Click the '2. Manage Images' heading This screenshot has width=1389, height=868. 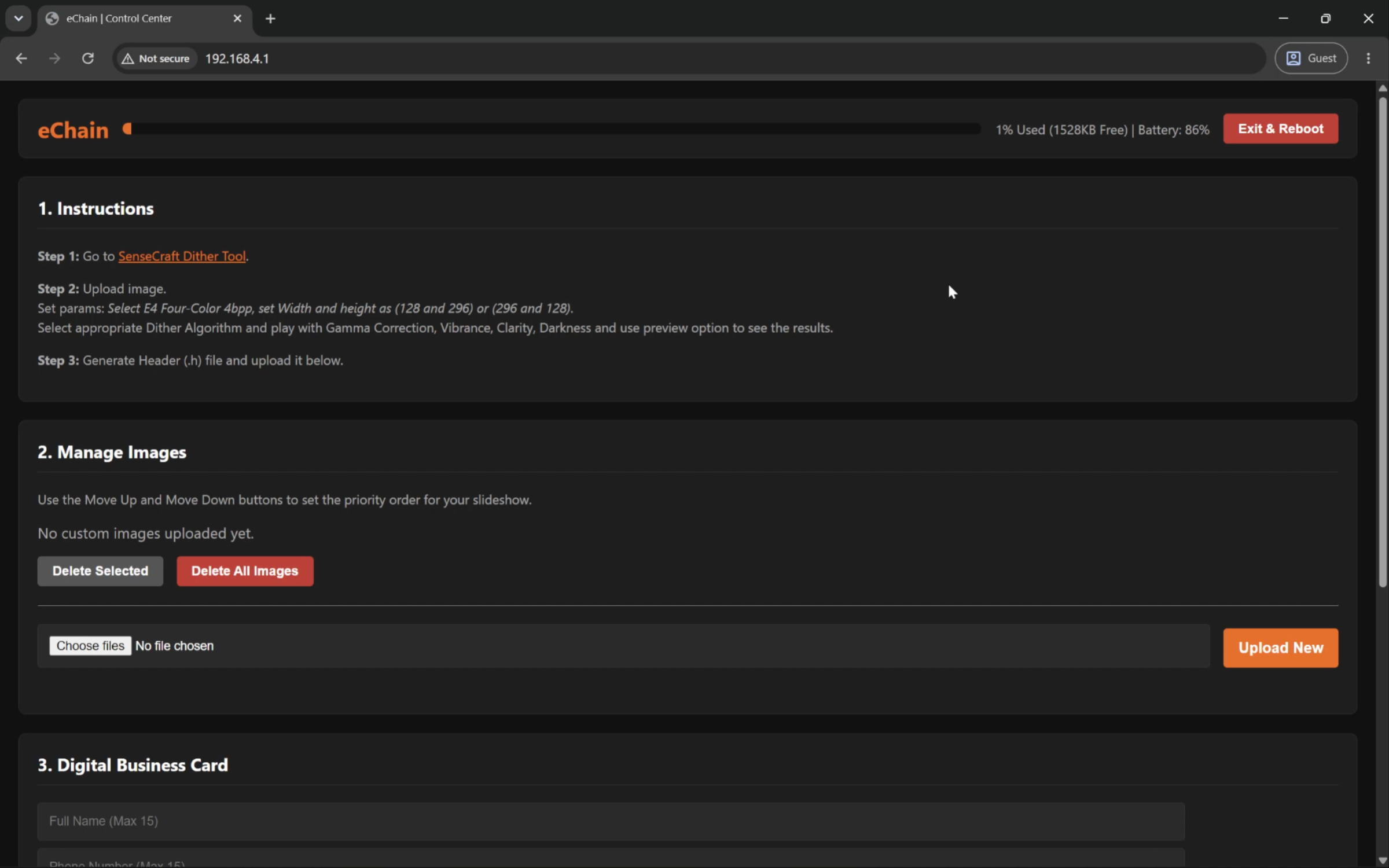point(112,452)
